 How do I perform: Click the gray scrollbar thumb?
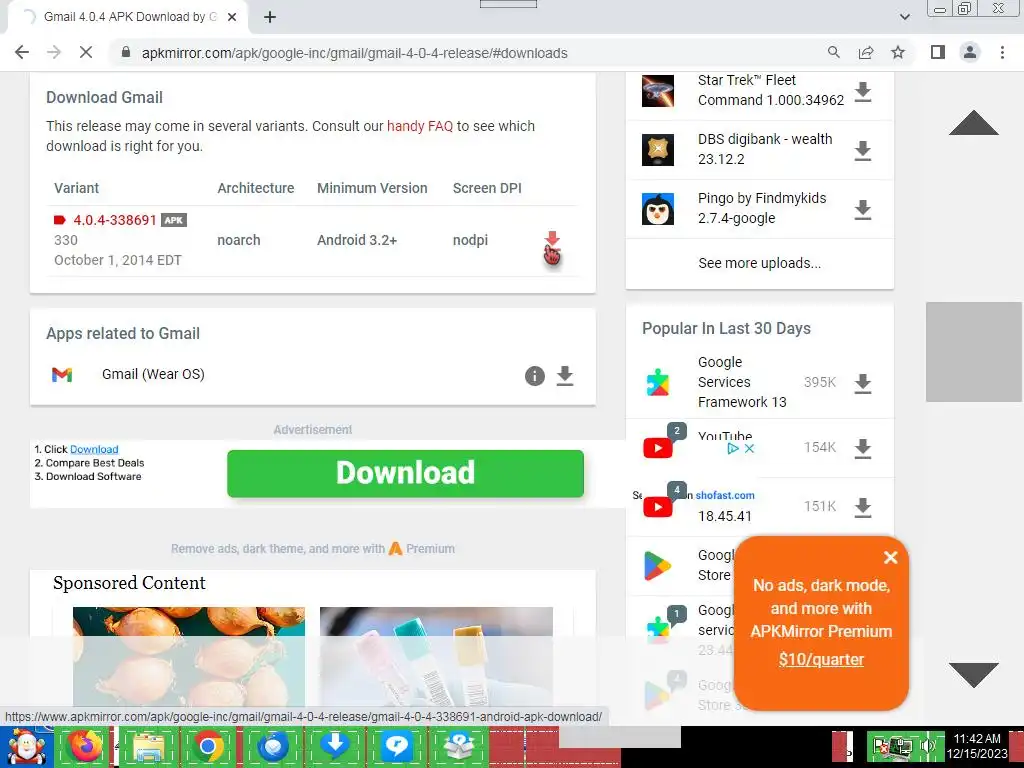[974, 352]
